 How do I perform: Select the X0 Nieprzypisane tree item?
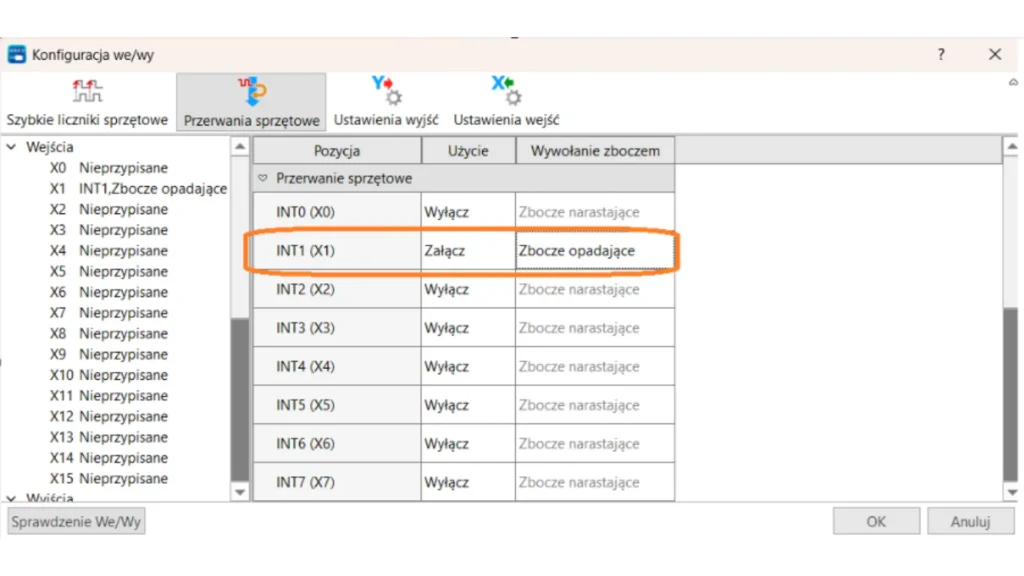pos(108,168)
